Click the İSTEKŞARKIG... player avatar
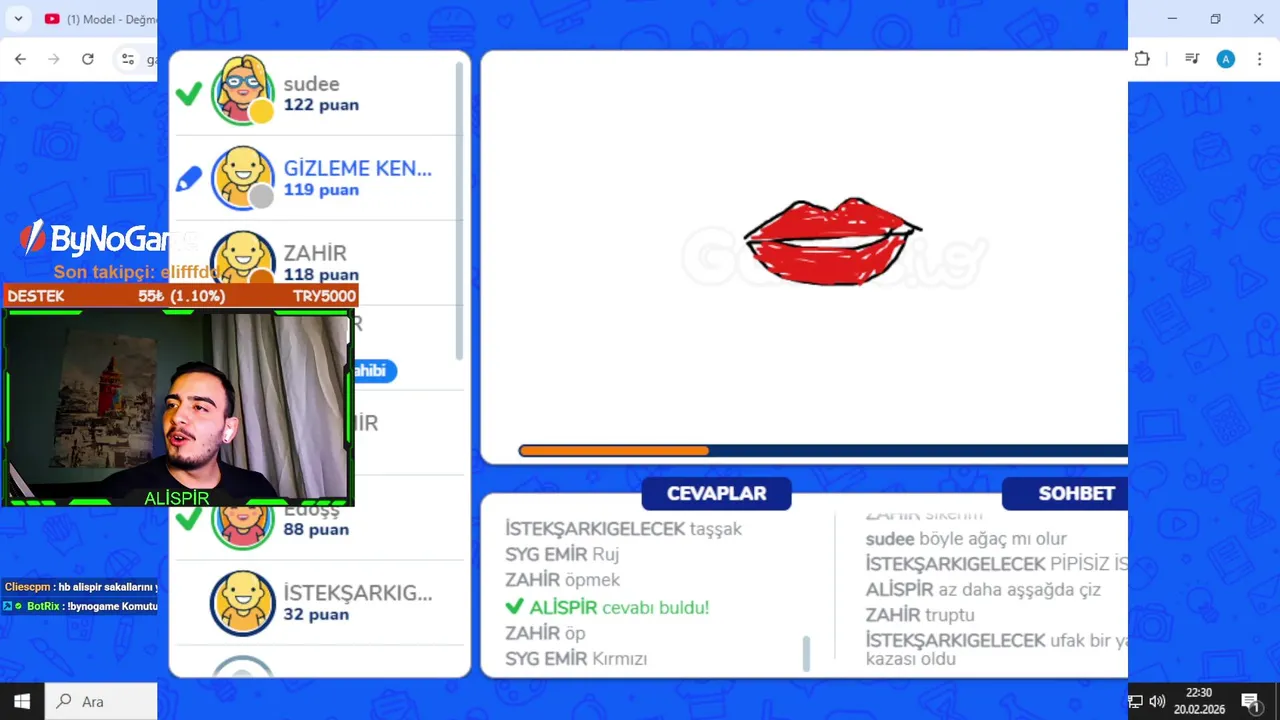This screenshot has width=1280, height=720. (x=242, y=603)
